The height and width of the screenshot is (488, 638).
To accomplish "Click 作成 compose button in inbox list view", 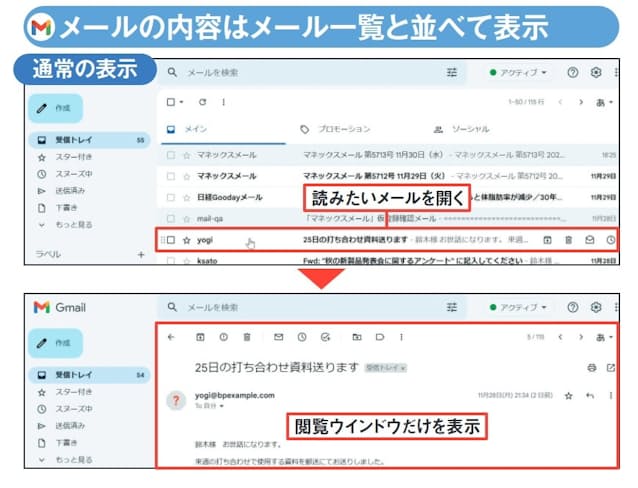I will pos(55,108).
